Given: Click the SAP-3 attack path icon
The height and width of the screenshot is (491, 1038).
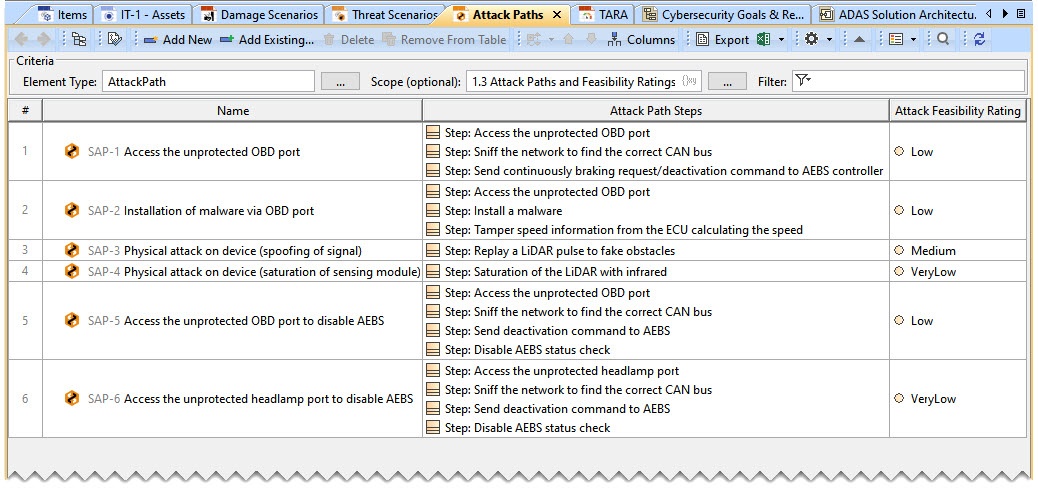Looking at the screenshot, I should pos(72,250).
